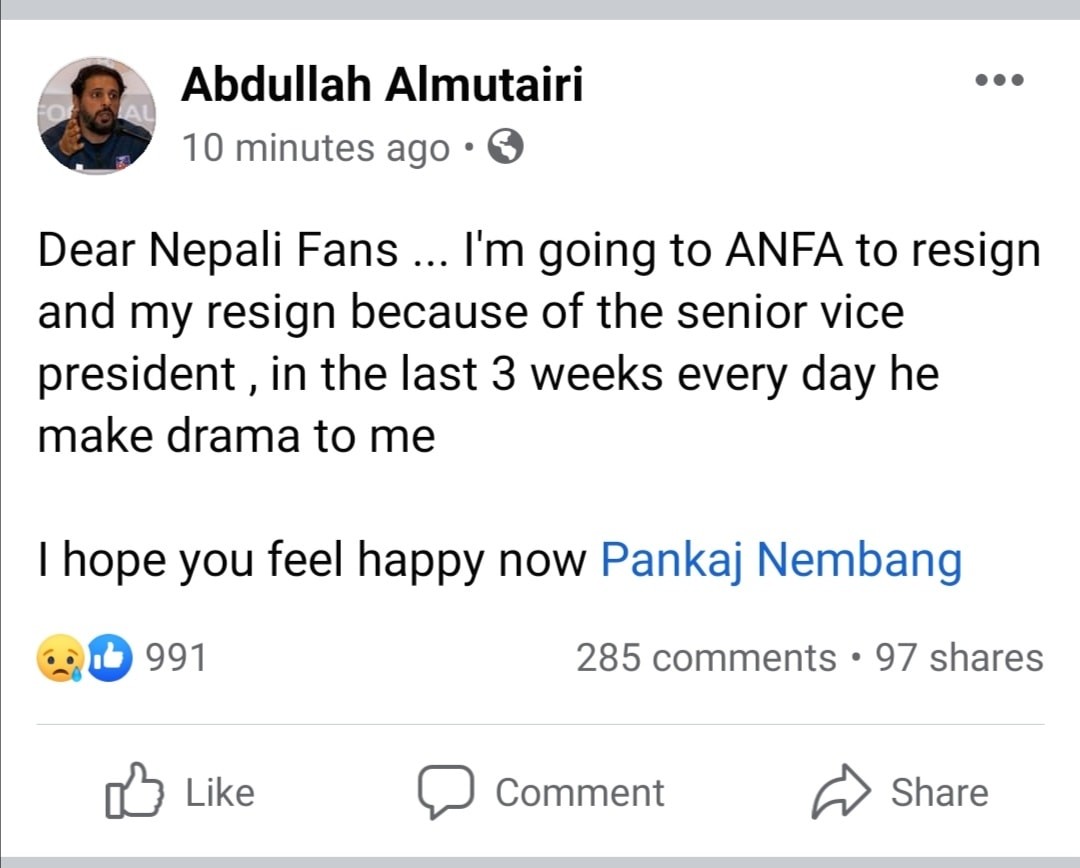This screenshot has width=1080, height=868.
Task: Click the 'I hope you feel happy now' text
Action: [x=312, y=559]
